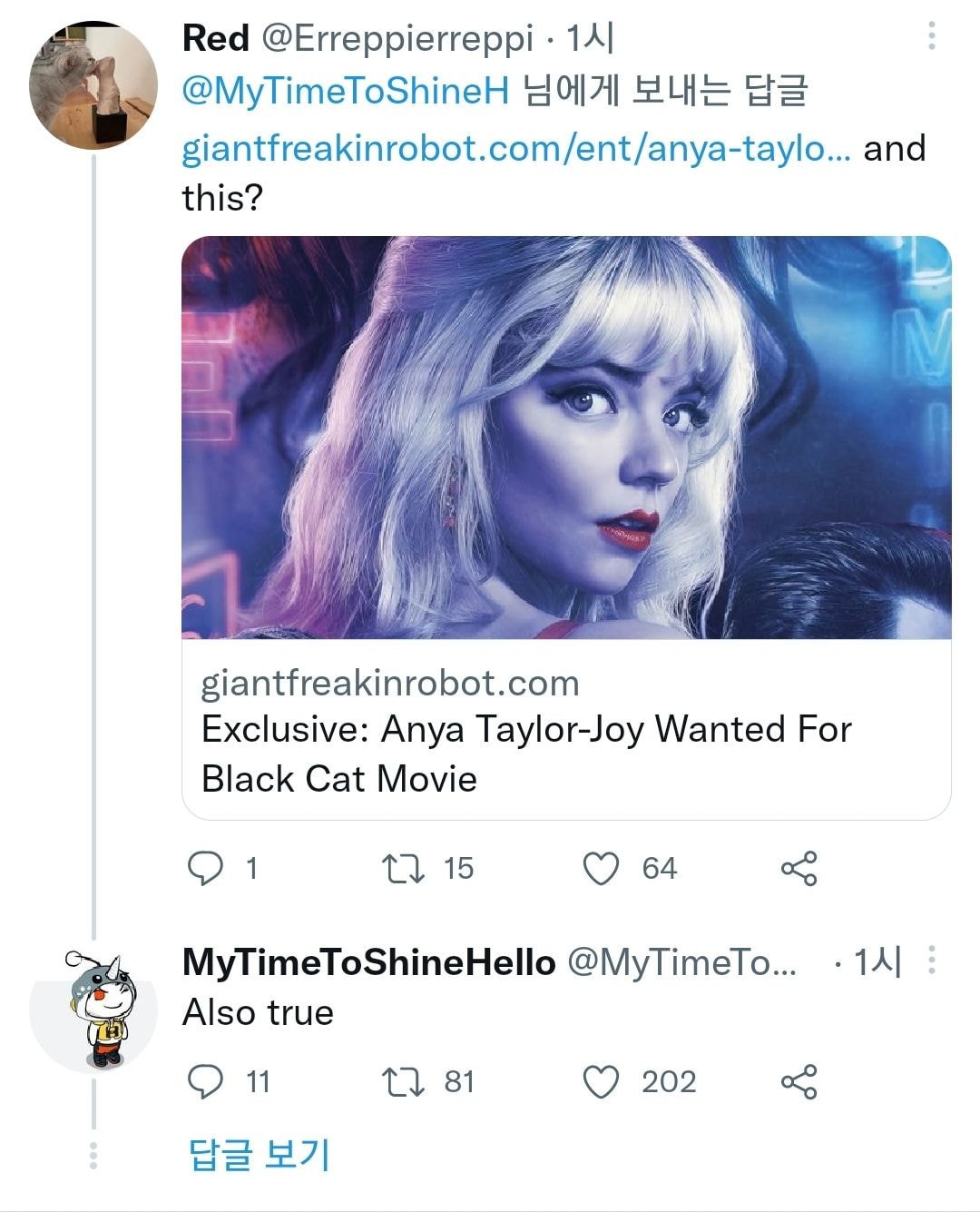980x1212 pixels.
Task: Like the "Also true" reply
Action: 601,1081
